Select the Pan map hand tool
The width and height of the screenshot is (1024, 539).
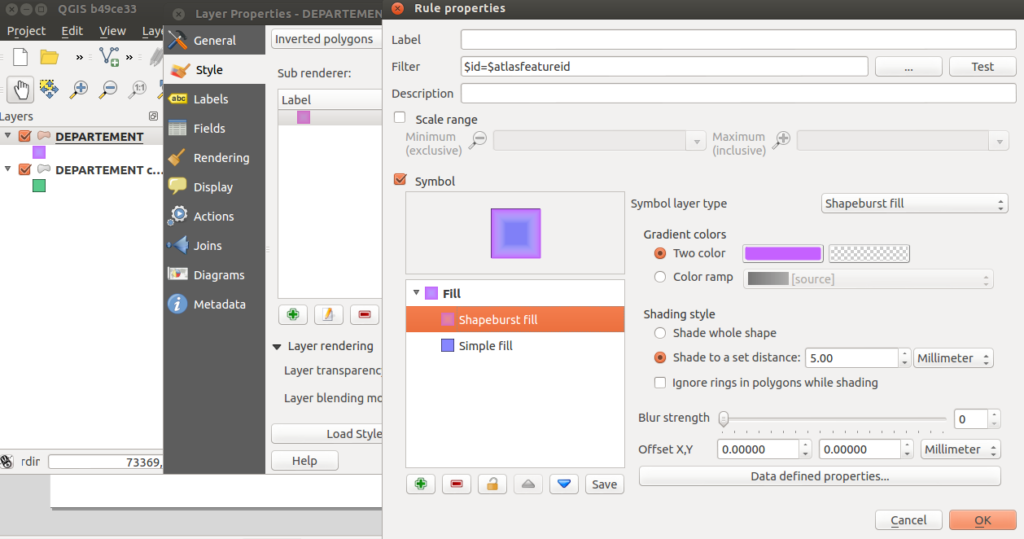(21, 89)
